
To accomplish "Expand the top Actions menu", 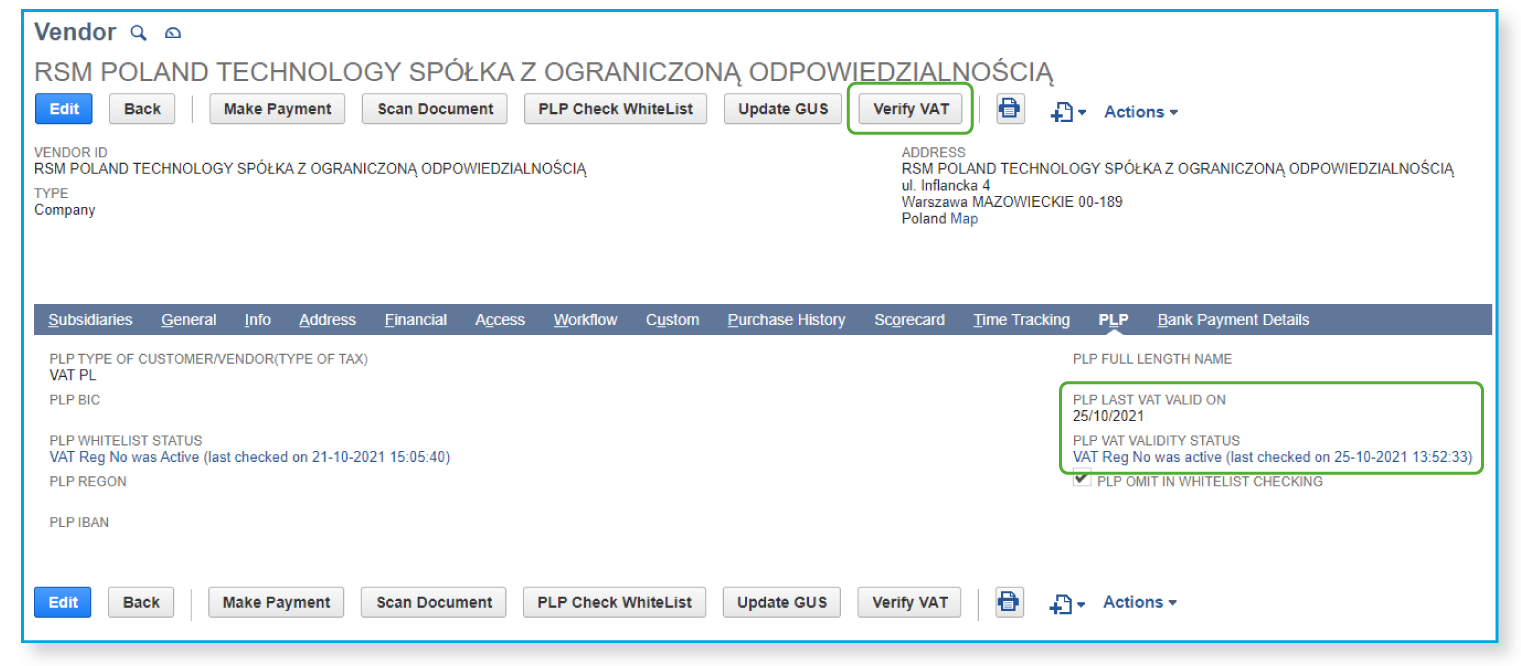I will [1141, 112].
